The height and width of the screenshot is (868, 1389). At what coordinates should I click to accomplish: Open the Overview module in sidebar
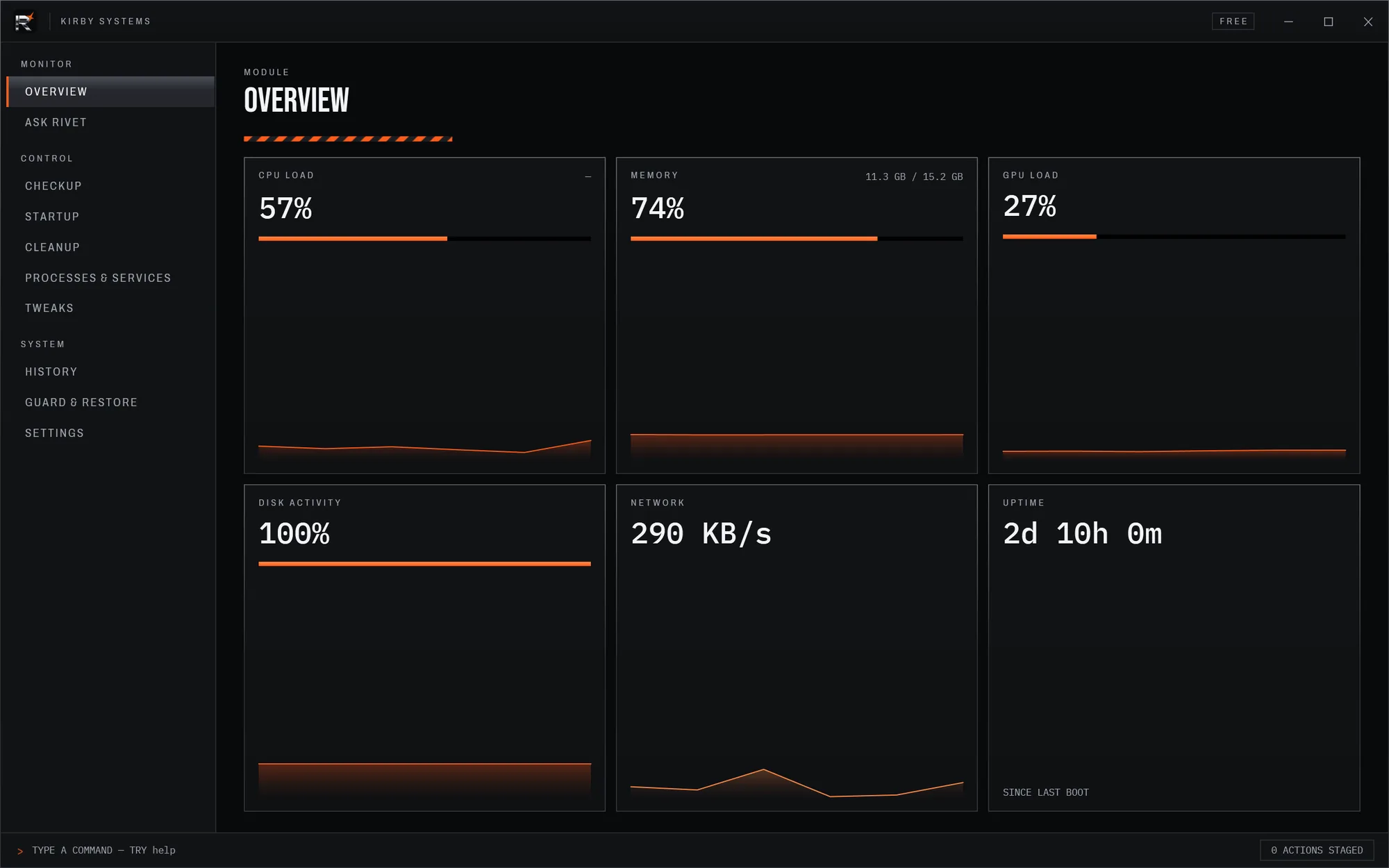tap(110, 92)
